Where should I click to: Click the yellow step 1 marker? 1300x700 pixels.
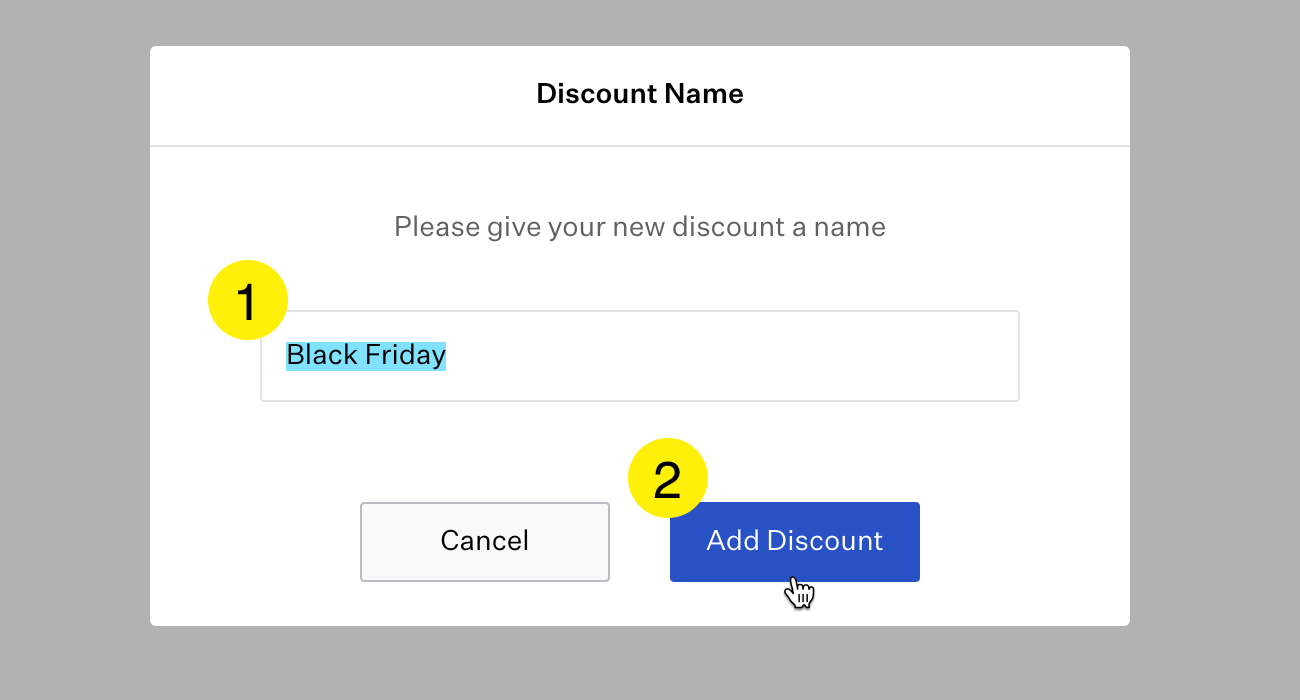tap(247, 300)
